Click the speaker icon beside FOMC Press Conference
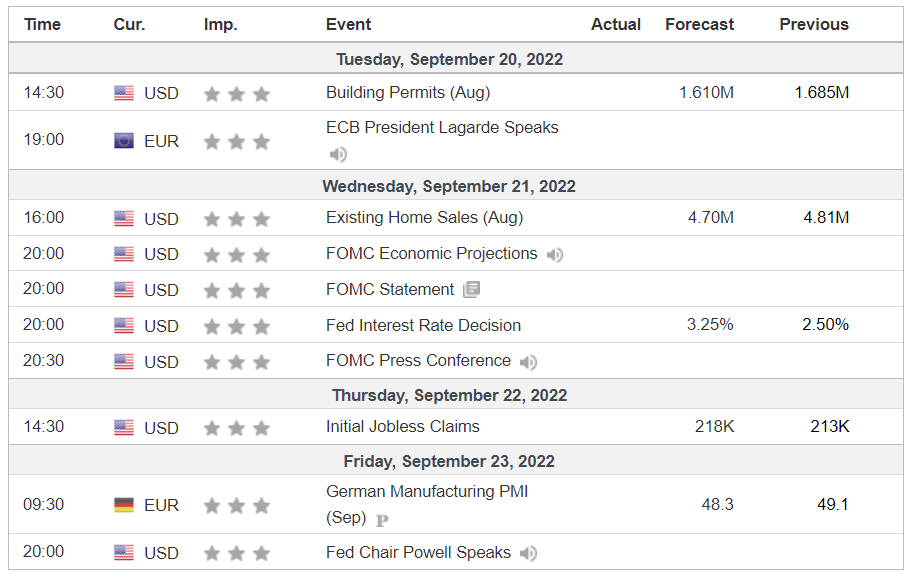Screen dimensions: 917x575 (x=528, y=362)
